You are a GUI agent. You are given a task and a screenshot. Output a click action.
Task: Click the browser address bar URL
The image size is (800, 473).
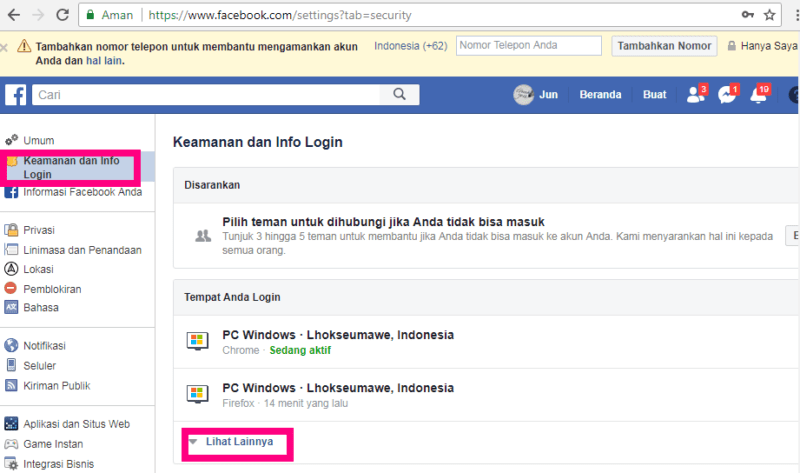pos(280,15)
